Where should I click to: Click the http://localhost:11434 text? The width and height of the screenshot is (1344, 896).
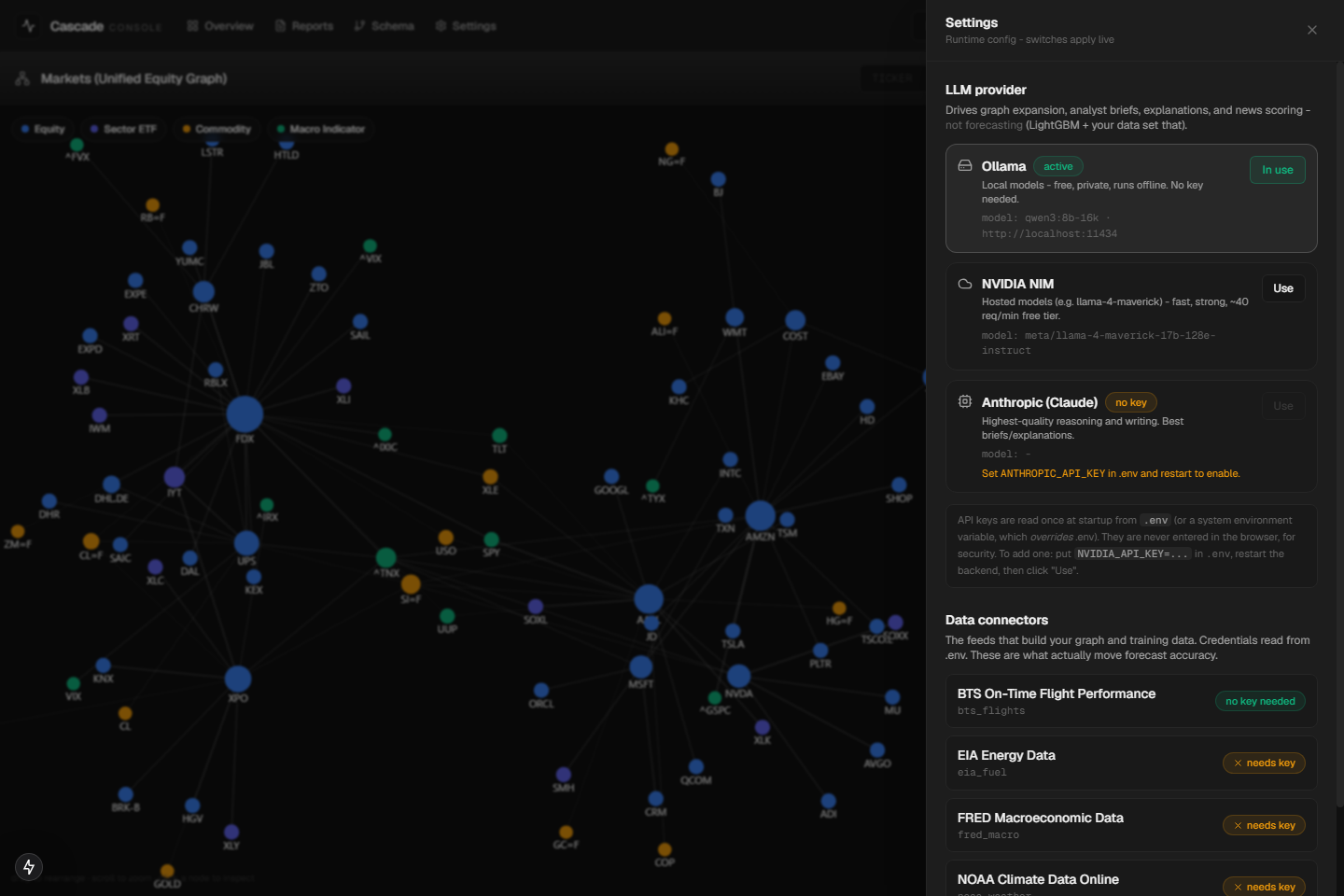(1049, 233)
